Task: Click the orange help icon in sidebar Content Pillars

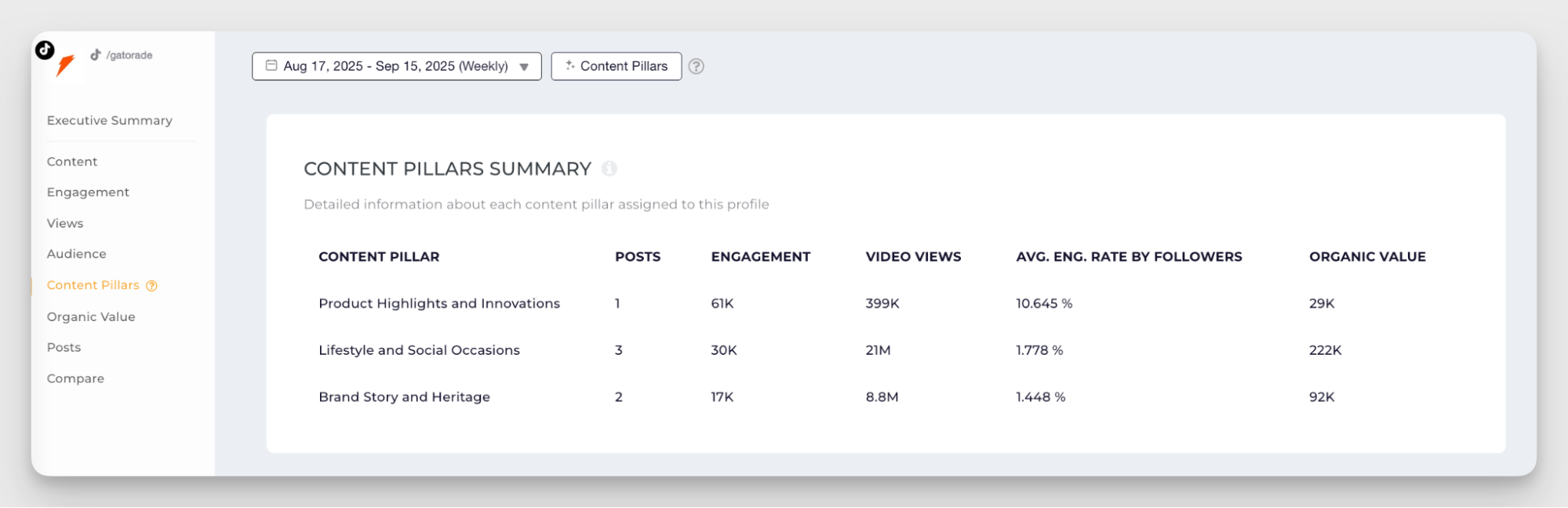Action: click(x=152, y=286)
